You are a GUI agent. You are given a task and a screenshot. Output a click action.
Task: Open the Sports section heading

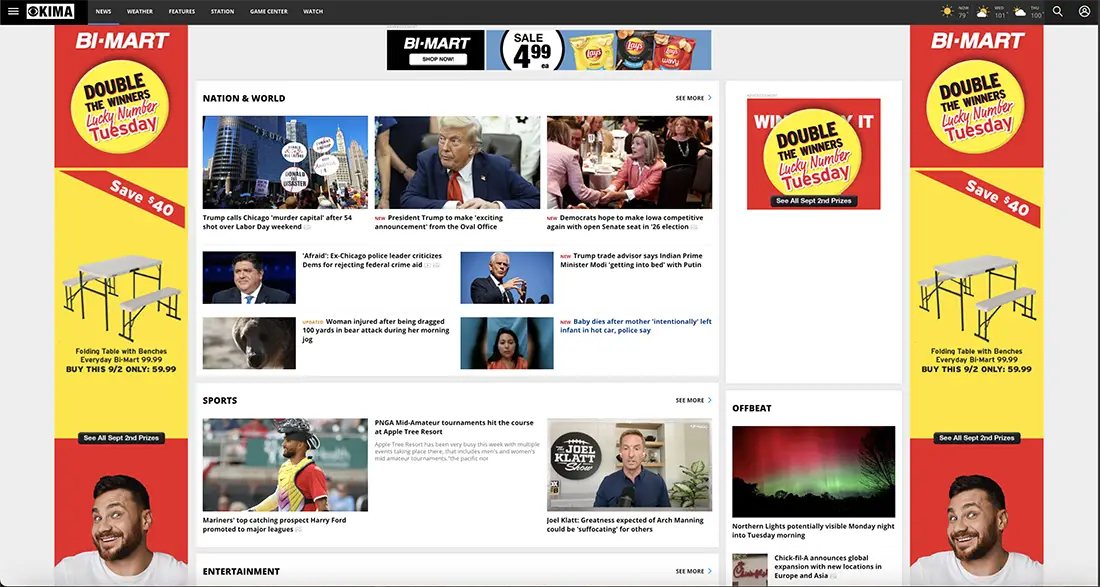click(220, 400)
